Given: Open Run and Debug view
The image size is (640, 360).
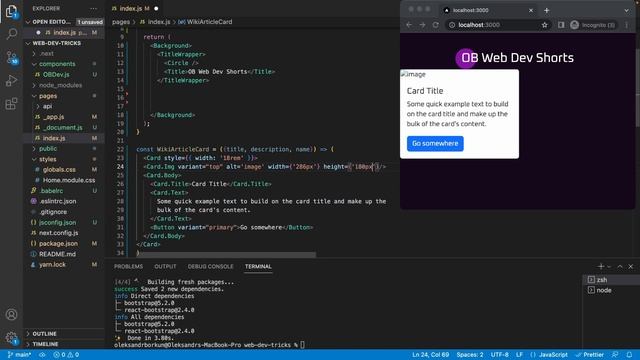Looking at the screenshot, I should tap(11, 80).
